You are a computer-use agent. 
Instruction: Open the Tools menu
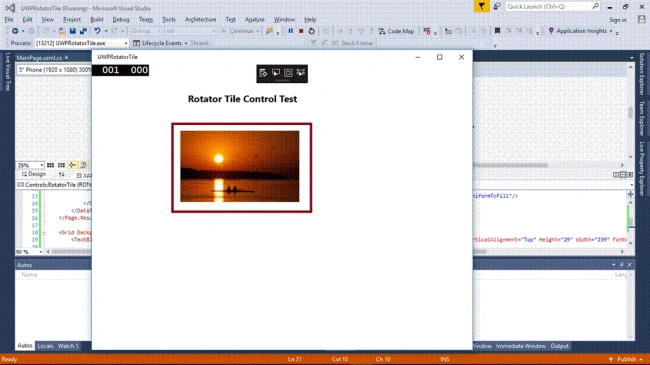(x=169, y=19)
